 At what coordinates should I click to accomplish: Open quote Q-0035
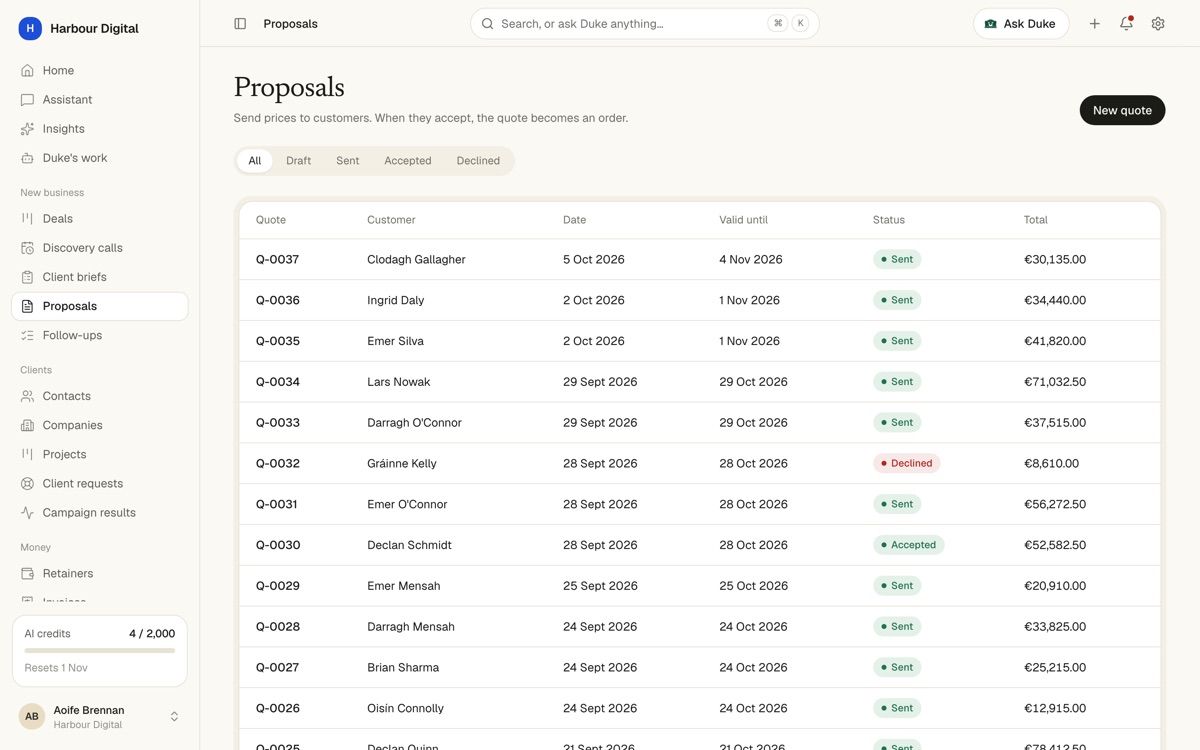pos(277,341)
